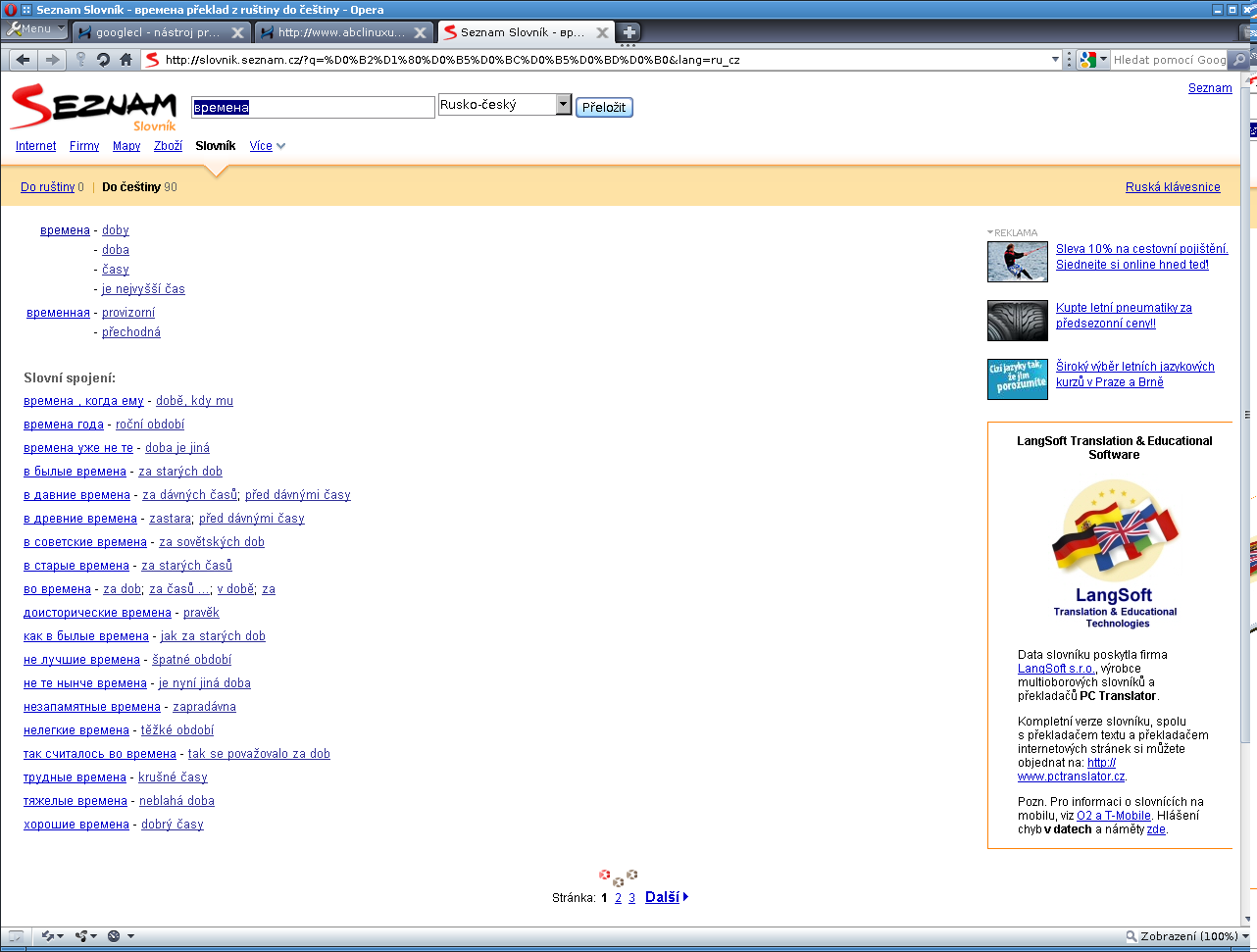Viewport: 1257px width, 952px height.
Task: Open the Seznam link at top right
Action: (x=1210, y=87)
